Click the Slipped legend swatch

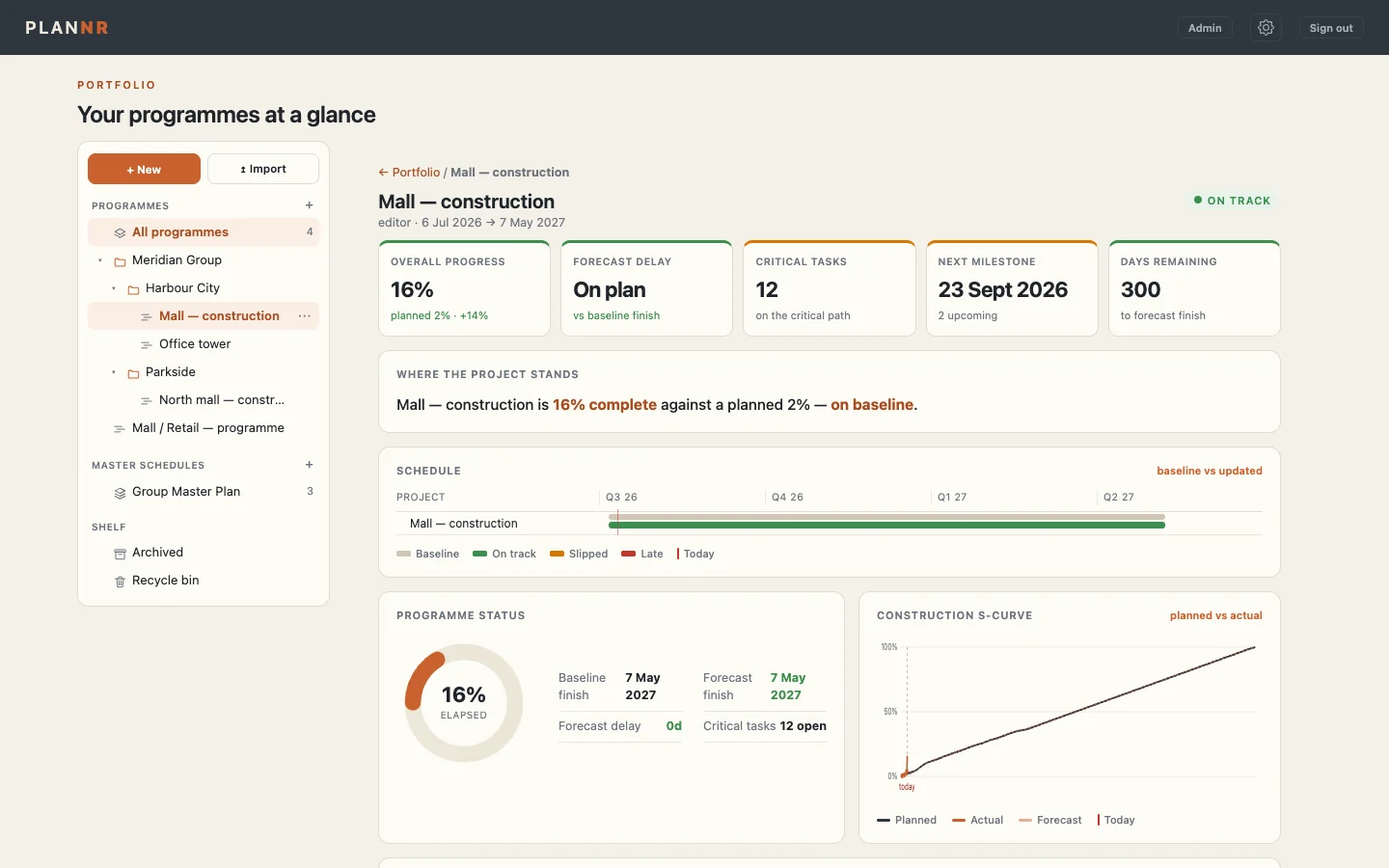click(557, 554)
